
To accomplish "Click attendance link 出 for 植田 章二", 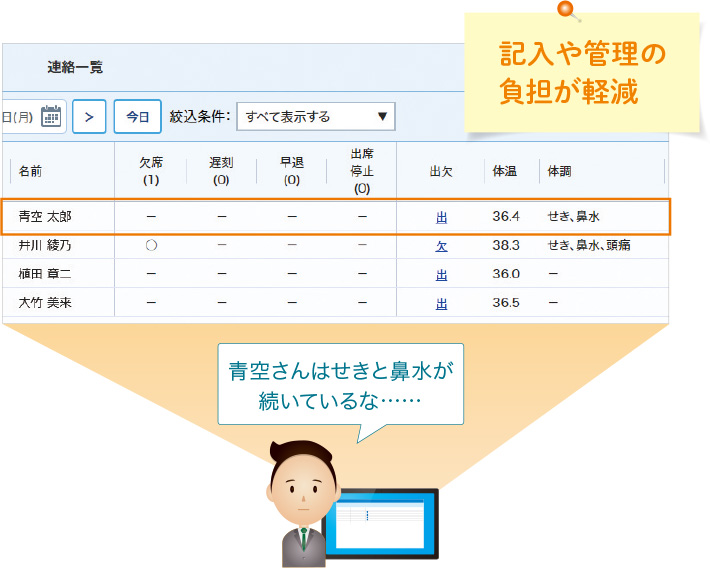I will [441, 275].
